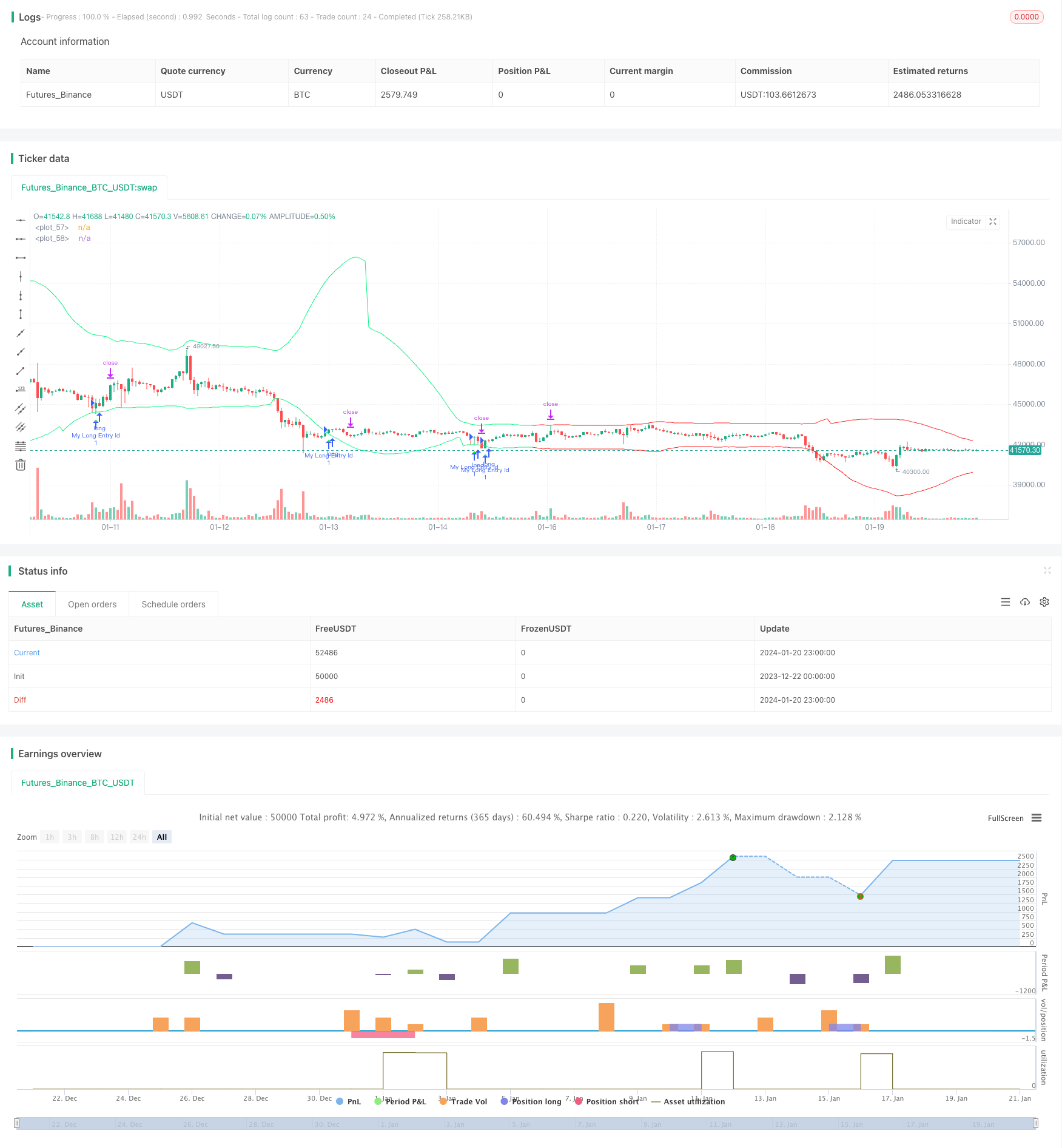Set earnings zoom to 1h

(x=50, y=837)
